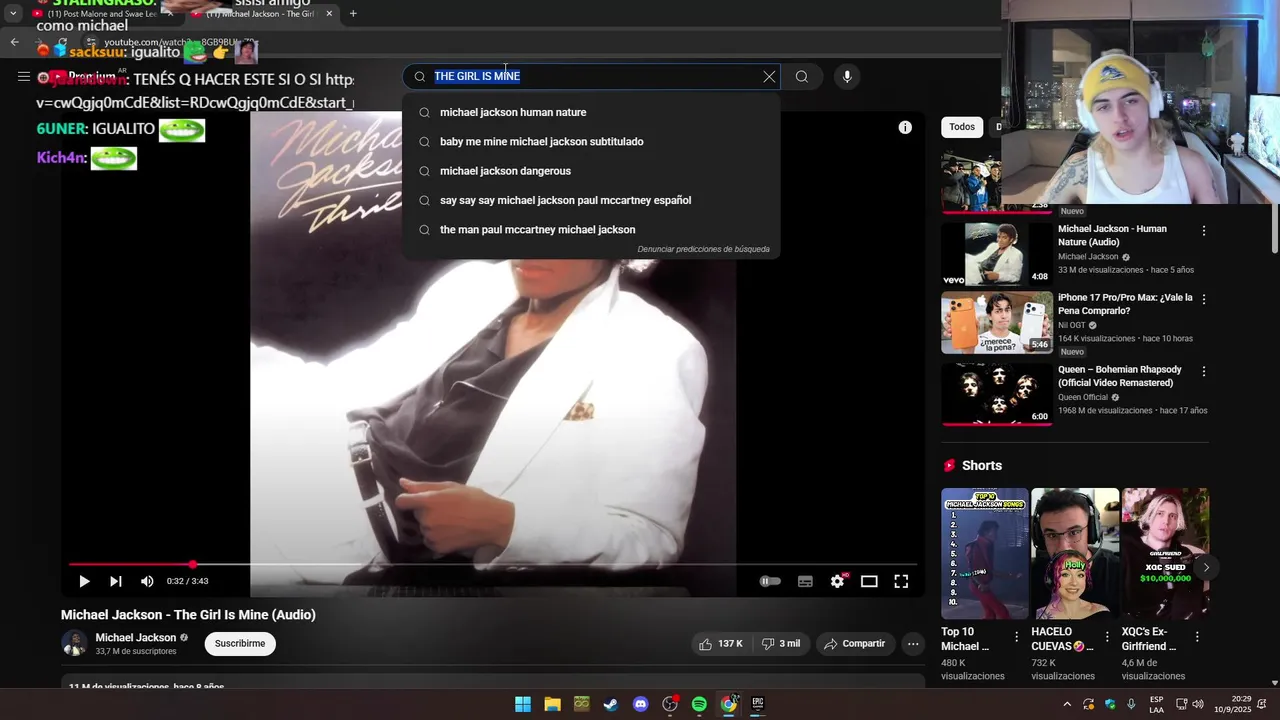Open a new browser tab with plus
Screen dimensions: 1280x720
353,14
